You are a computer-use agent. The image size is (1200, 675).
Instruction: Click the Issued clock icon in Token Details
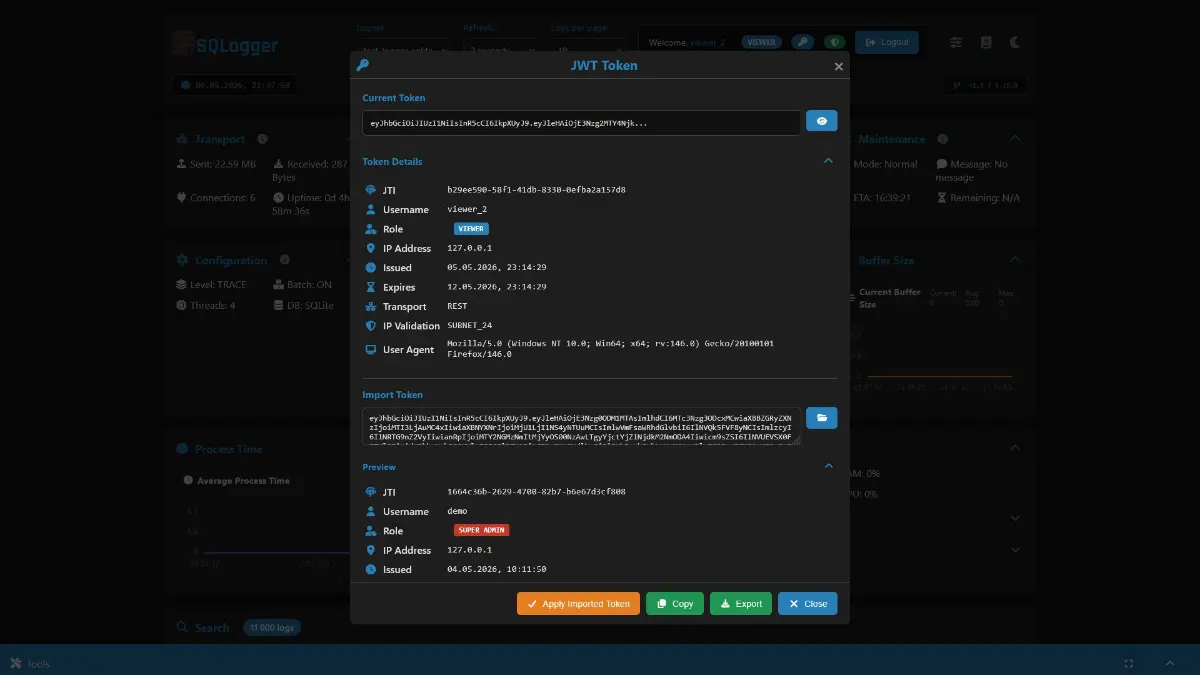pos(371,268)
